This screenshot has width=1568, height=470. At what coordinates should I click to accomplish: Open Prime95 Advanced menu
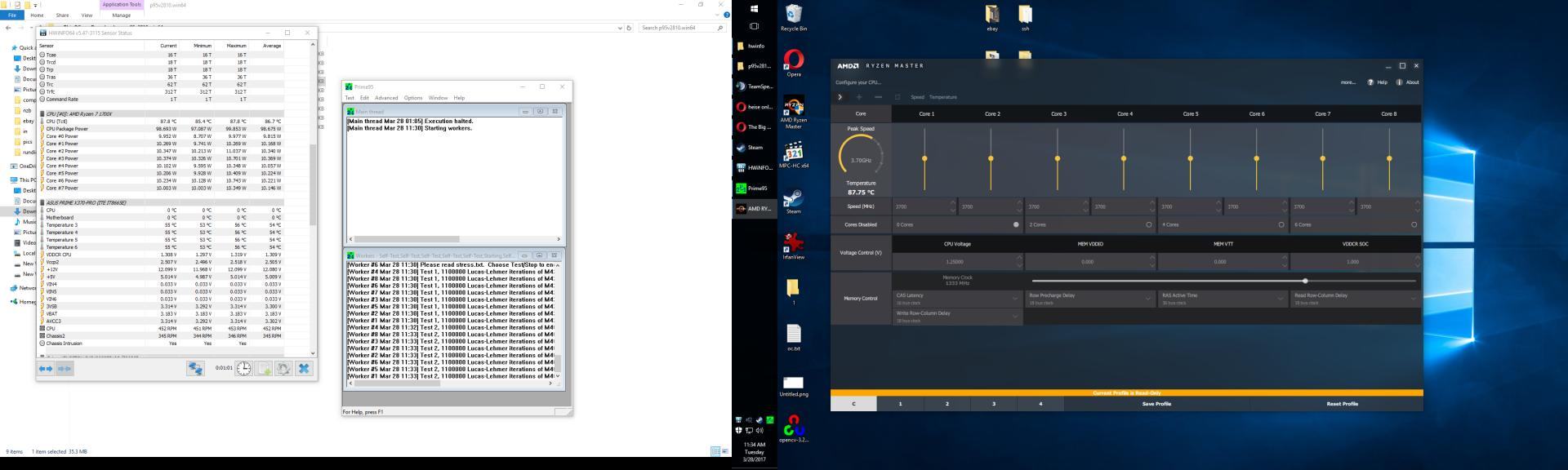(x=386, y=98)
